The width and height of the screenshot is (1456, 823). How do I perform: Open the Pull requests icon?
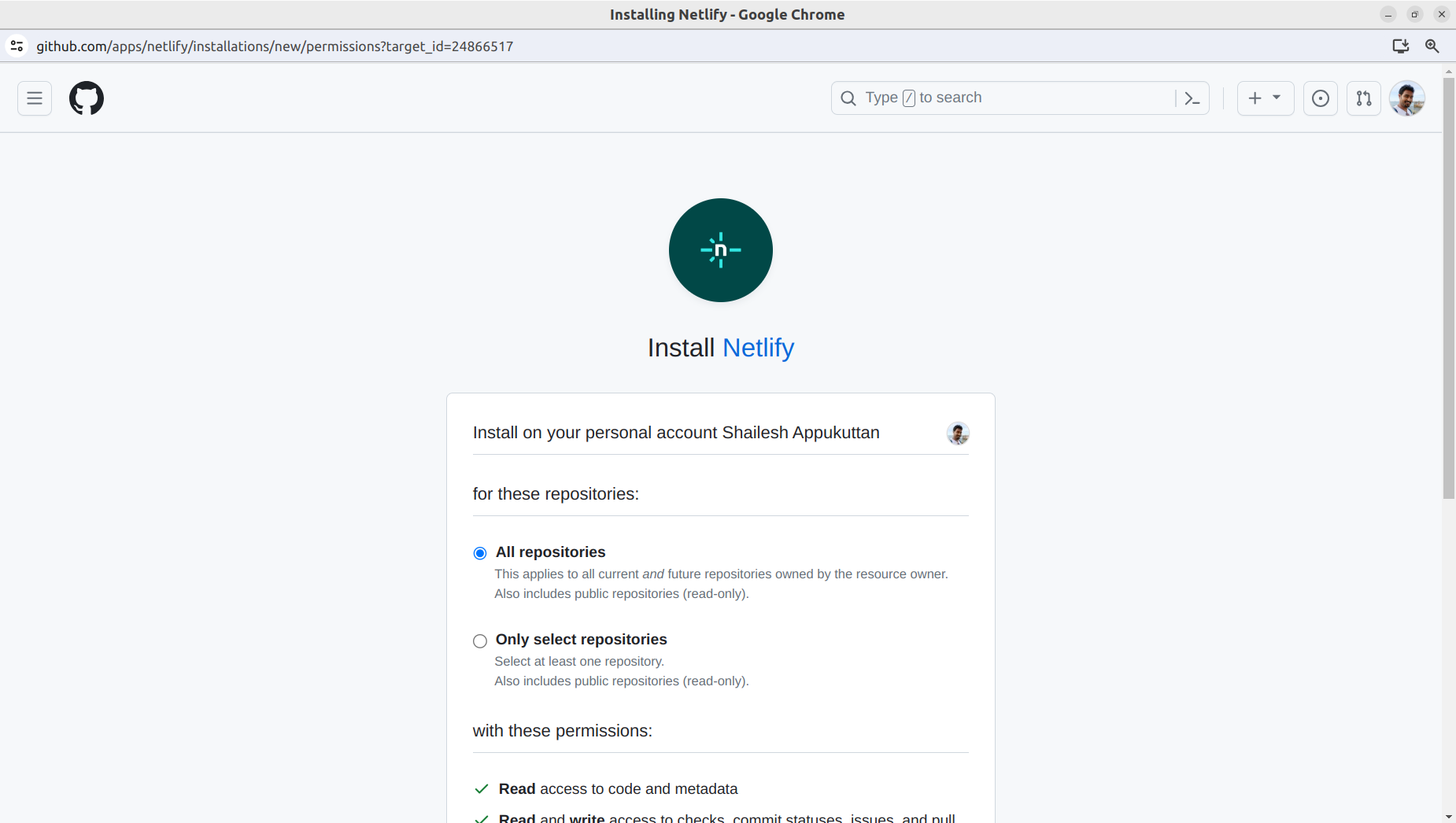(x=1364, y=98)
